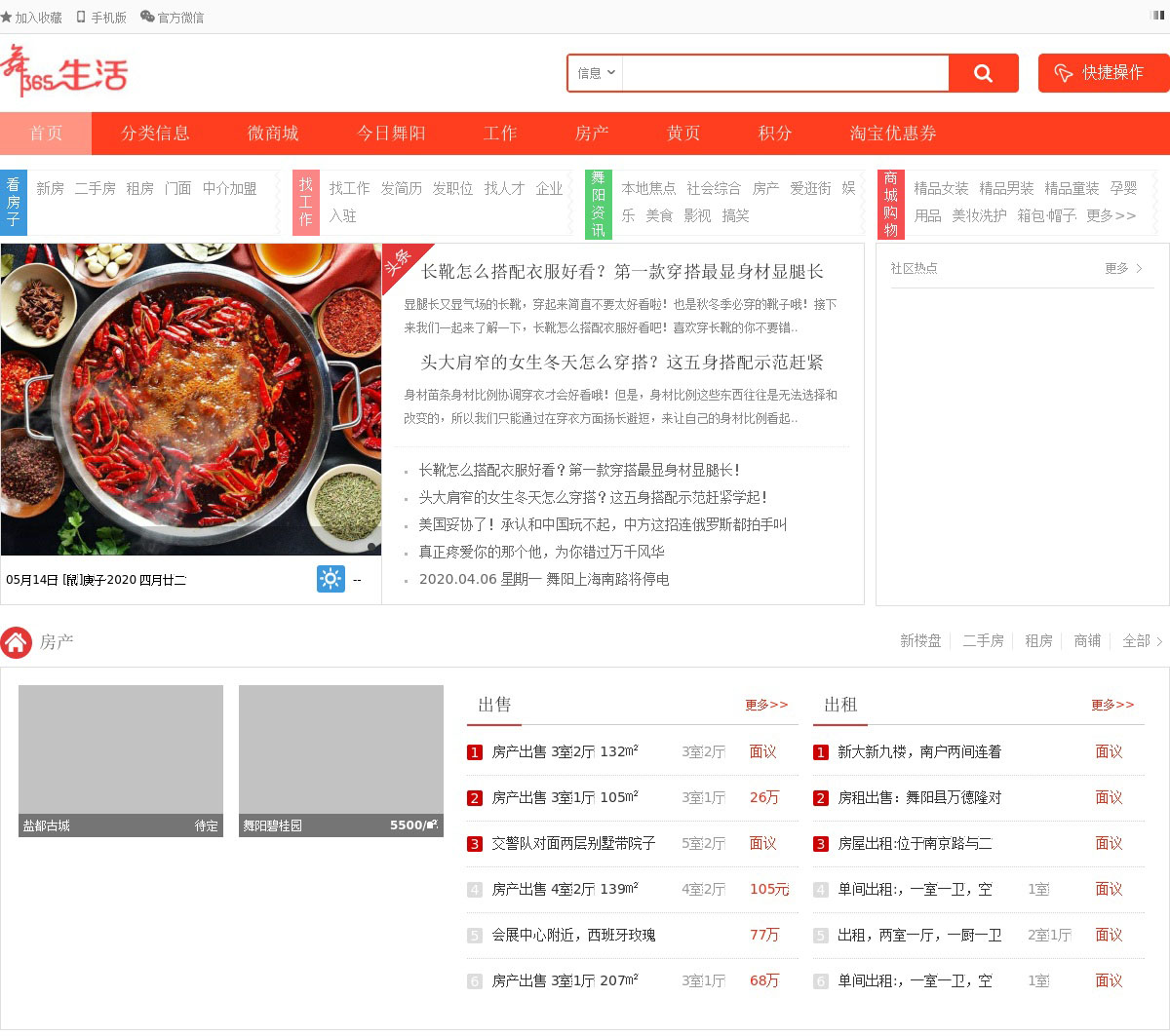The image size is (1170, 1036).
Task: Open the rental 房屋出租:位于南京路与二
Action: pyautogui.click(x=915, y=843)
